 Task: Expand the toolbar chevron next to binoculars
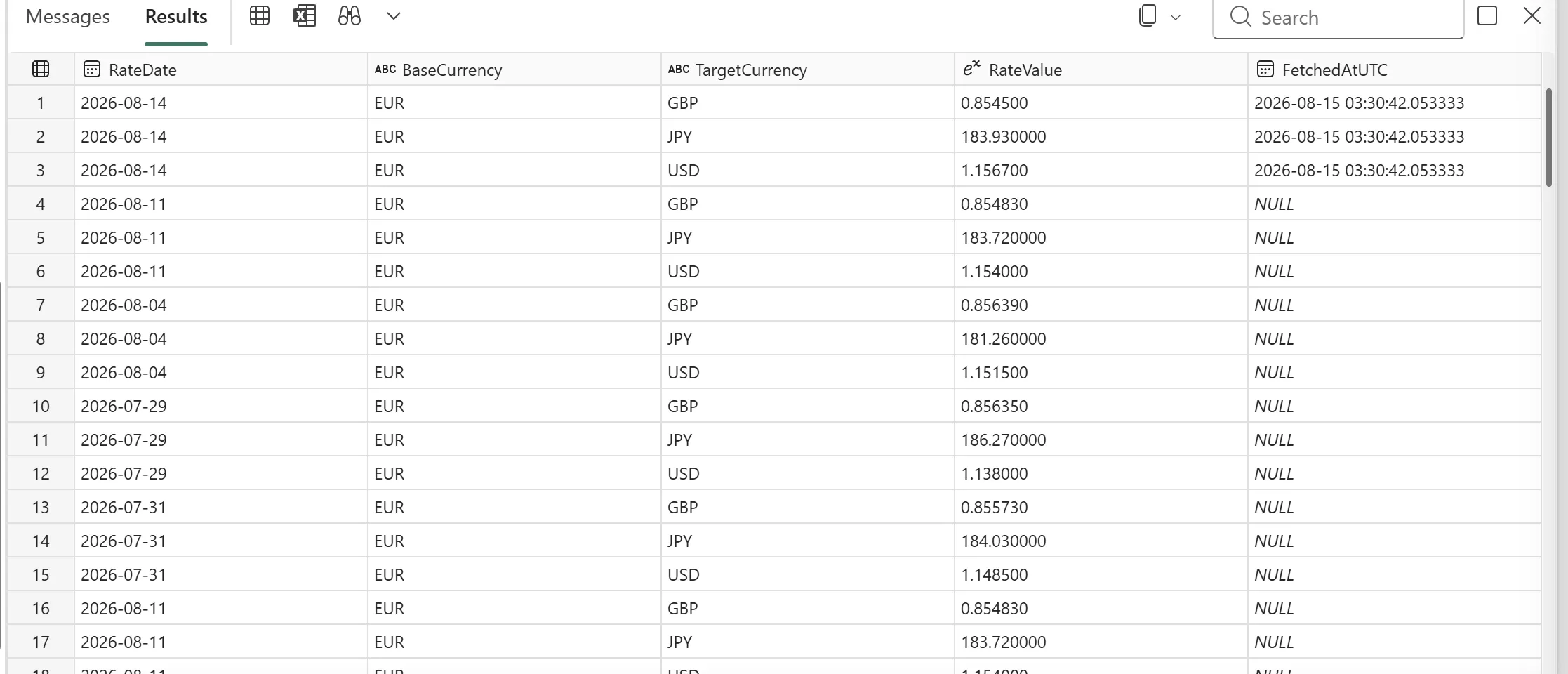(394, 16)
